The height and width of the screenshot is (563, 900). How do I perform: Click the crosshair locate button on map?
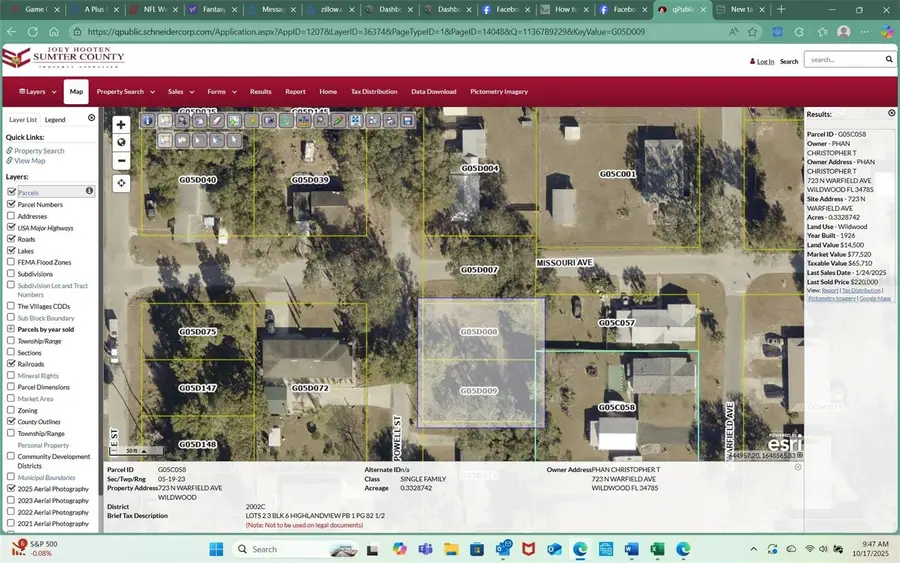point(121,183)
